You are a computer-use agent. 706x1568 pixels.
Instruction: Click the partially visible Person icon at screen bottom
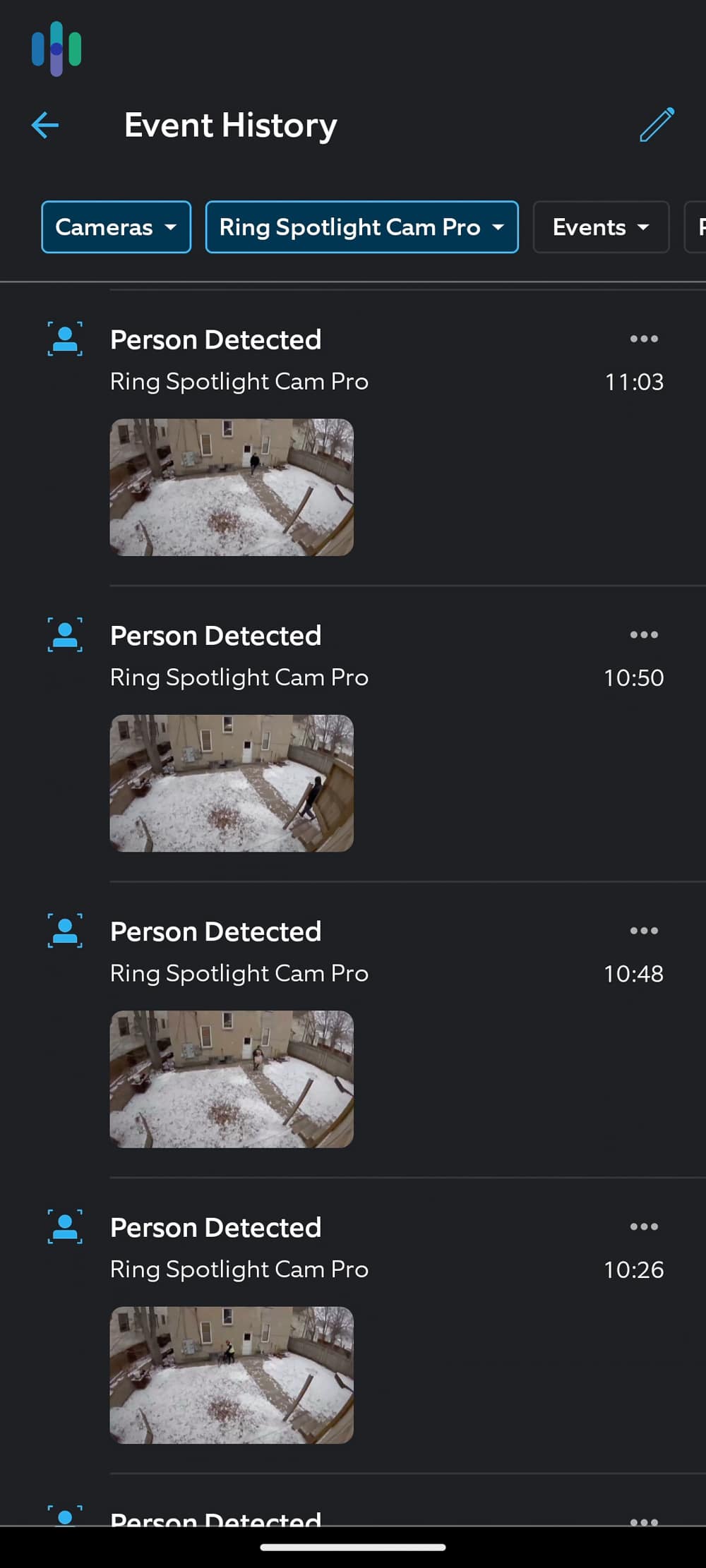pyautogui.click(x=65, y=1517)
